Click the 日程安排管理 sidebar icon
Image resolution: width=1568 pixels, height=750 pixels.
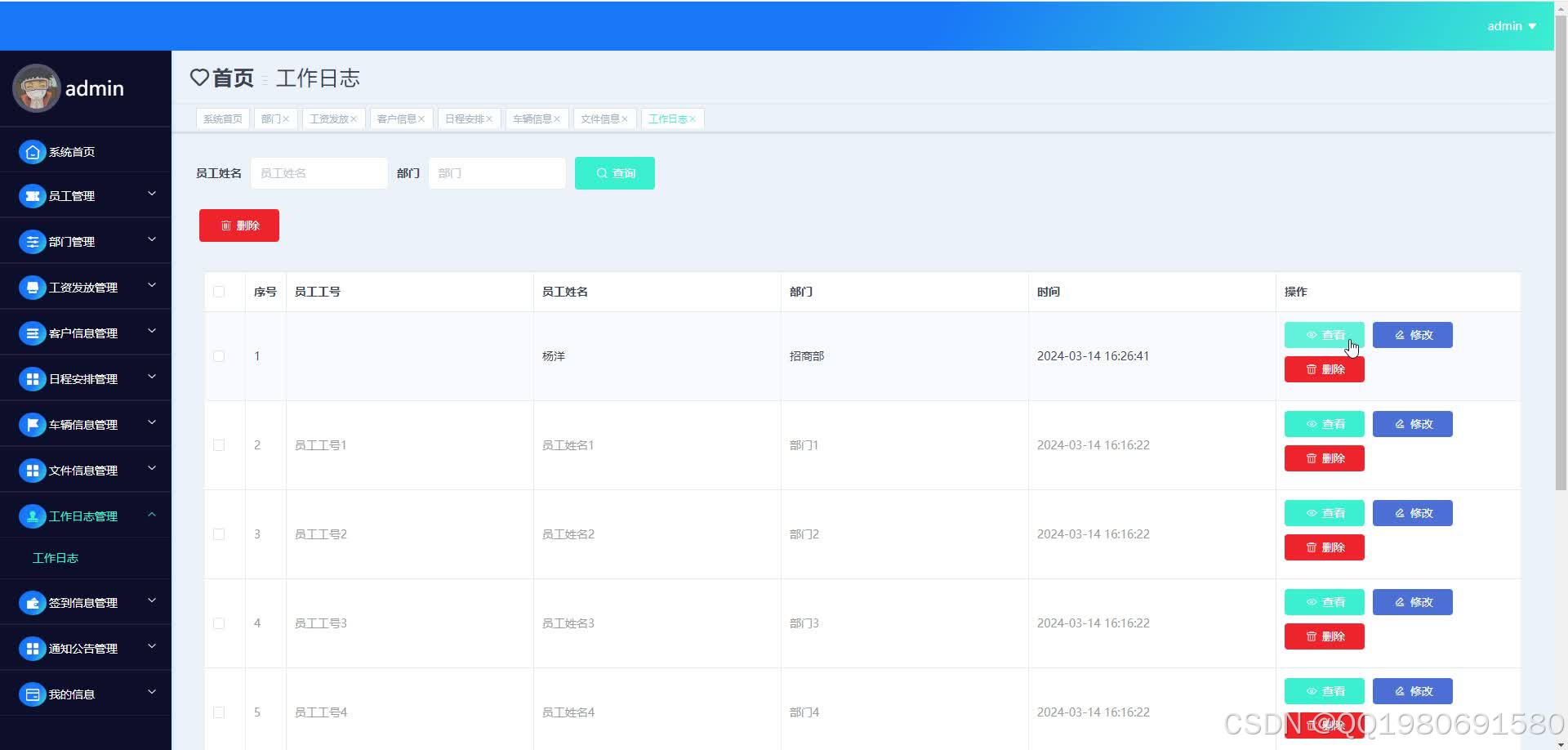click(x=32, y=379)
